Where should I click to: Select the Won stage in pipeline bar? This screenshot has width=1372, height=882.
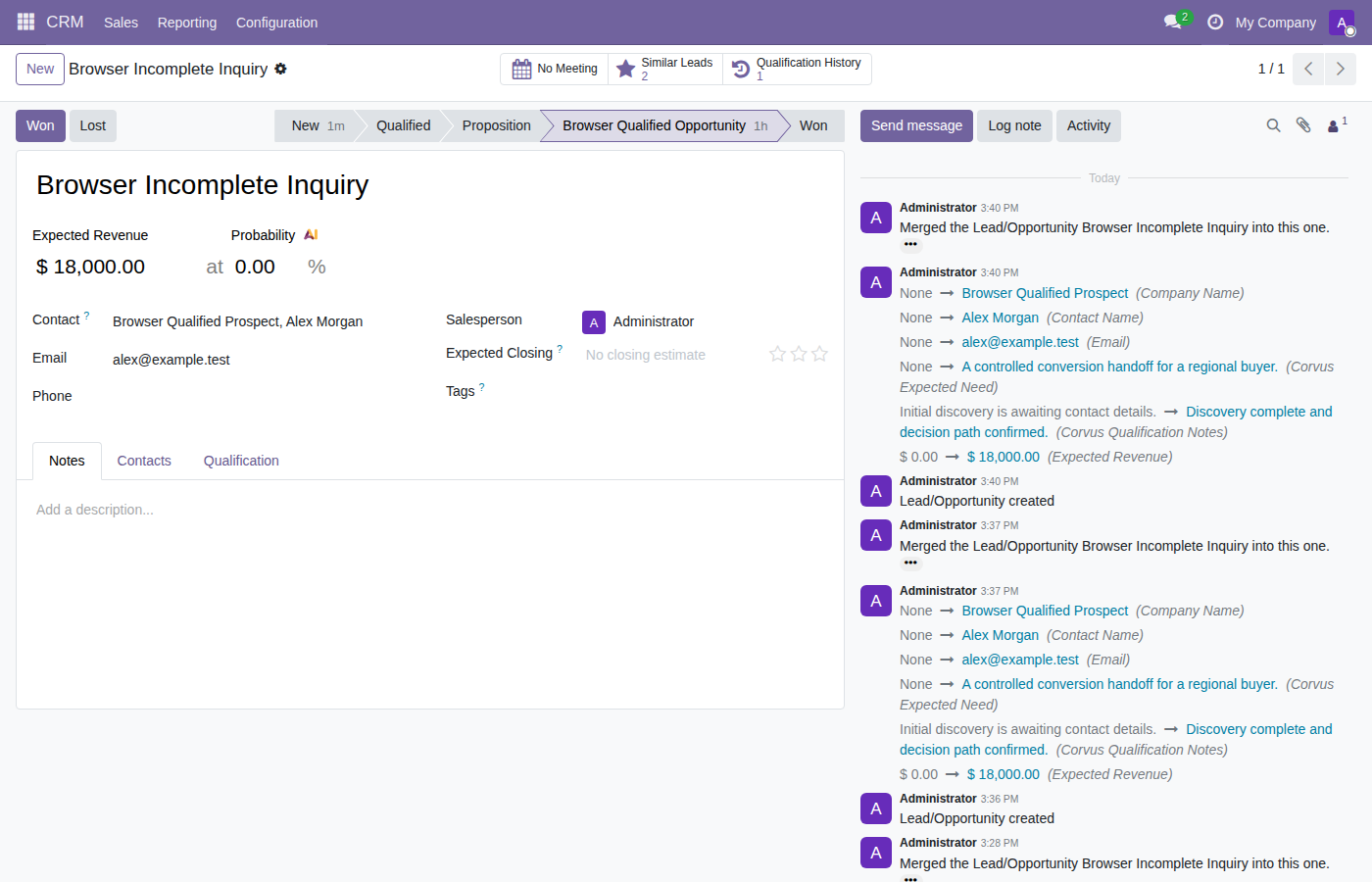click(813, 125)
